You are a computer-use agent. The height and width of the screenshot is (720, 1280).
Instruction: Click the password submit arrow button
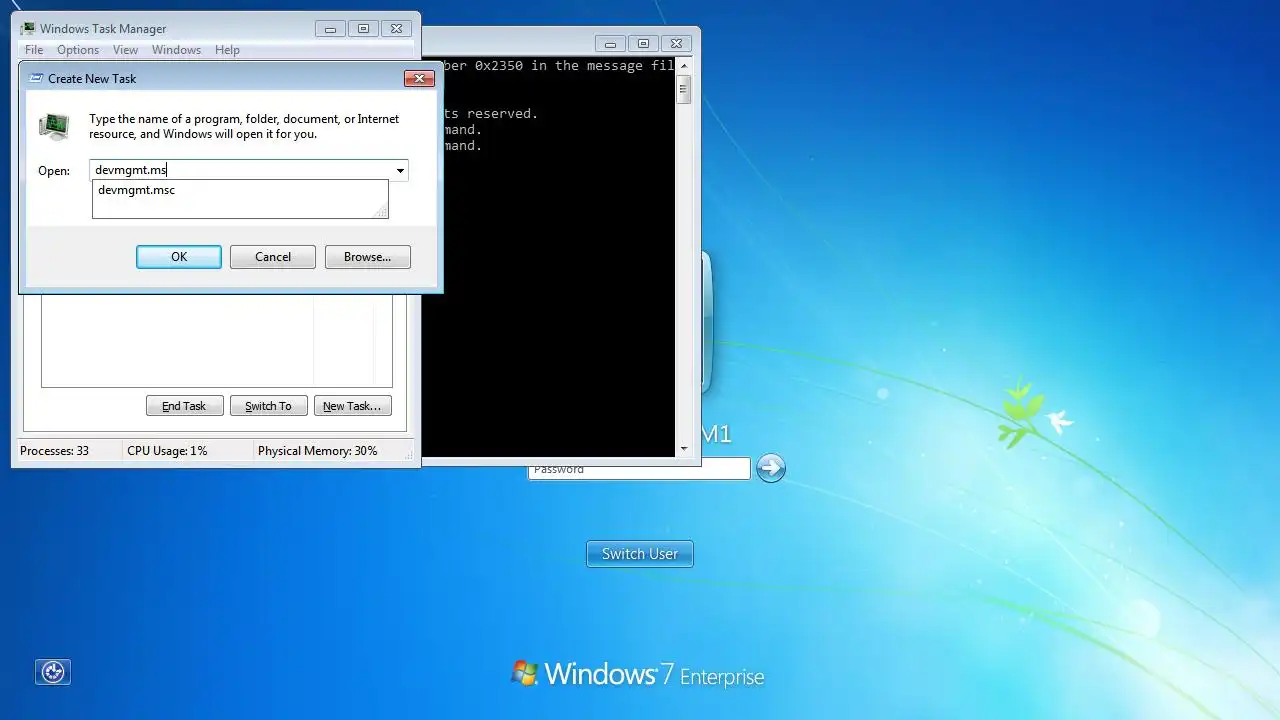tap(770, 468)
